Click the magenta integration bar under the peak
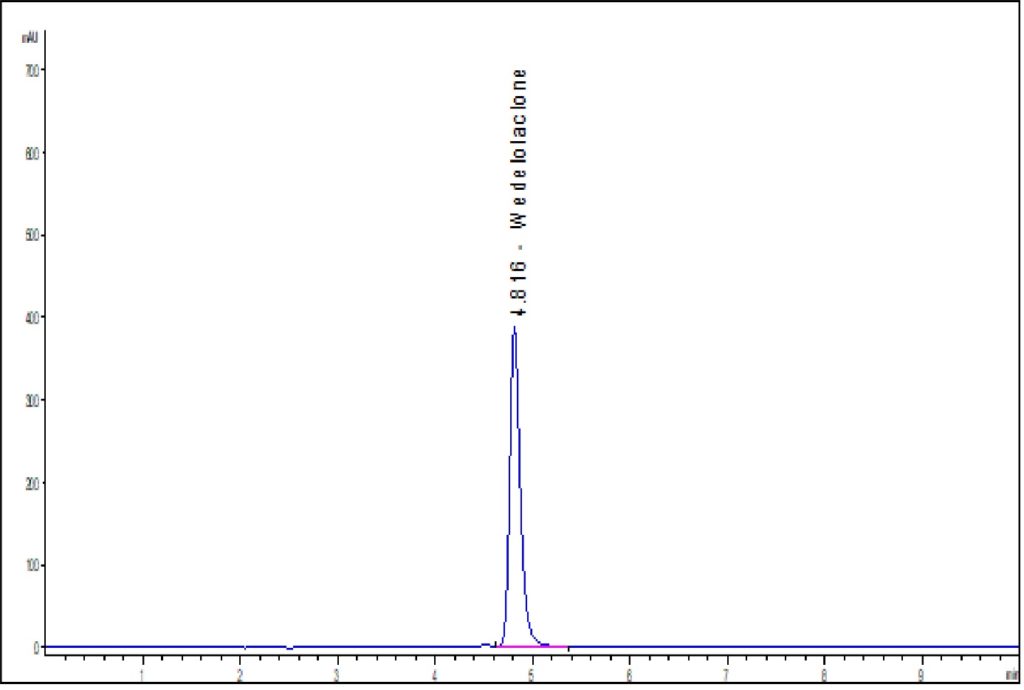 tap(530, 648)
